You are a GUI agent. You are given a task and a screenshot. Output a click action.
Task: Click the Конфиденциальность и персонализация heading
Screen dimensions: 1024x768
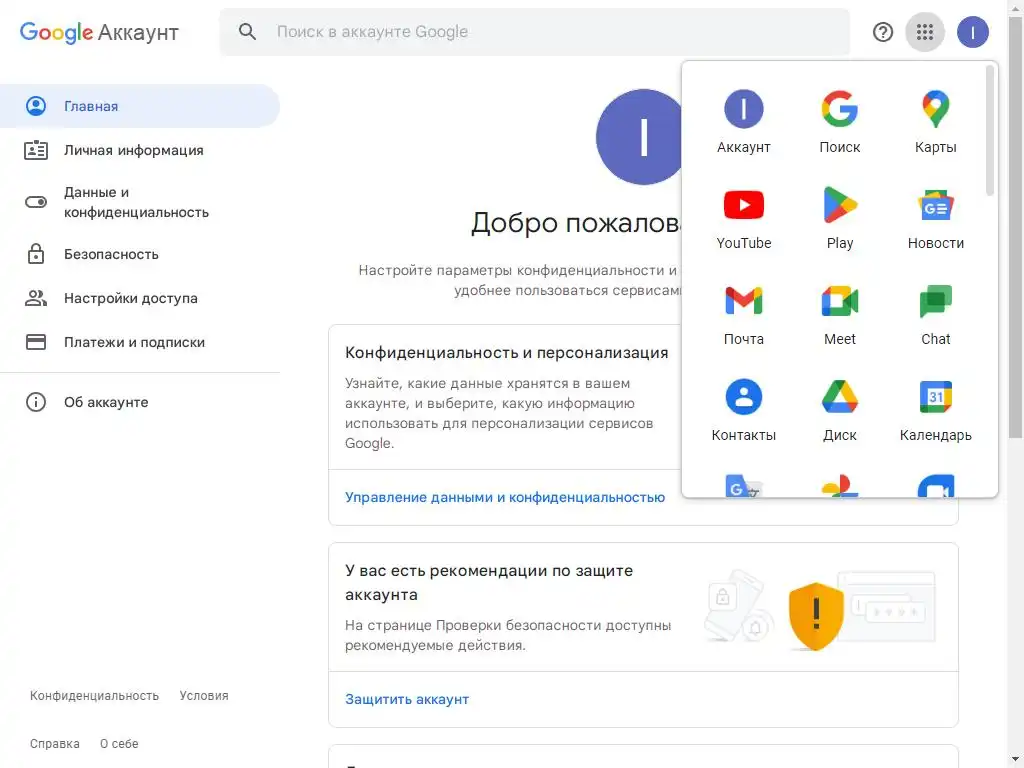(507, 353)
